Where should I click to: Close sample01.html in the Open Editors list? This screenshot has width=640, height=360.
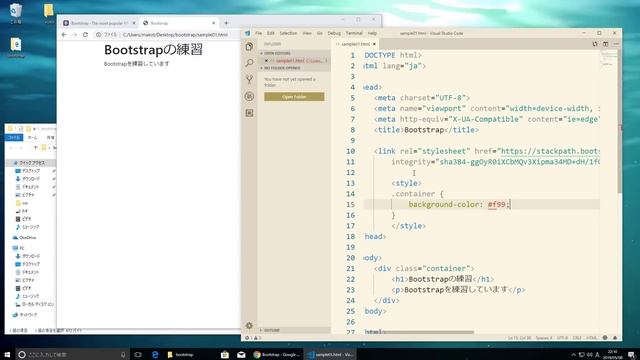266,60
